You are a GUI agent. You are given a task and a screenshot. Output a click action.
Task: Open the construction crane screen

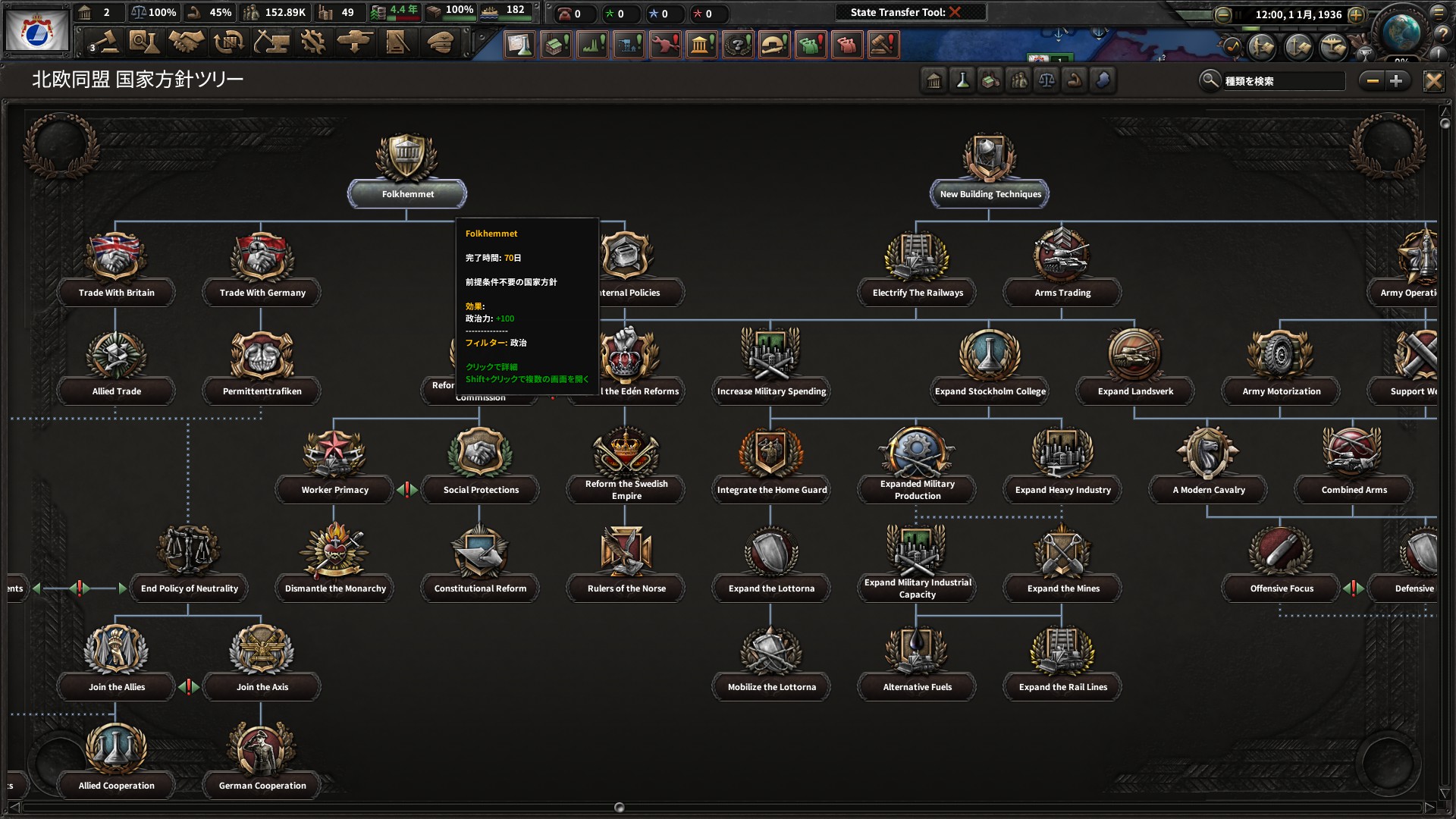[271, 43]
